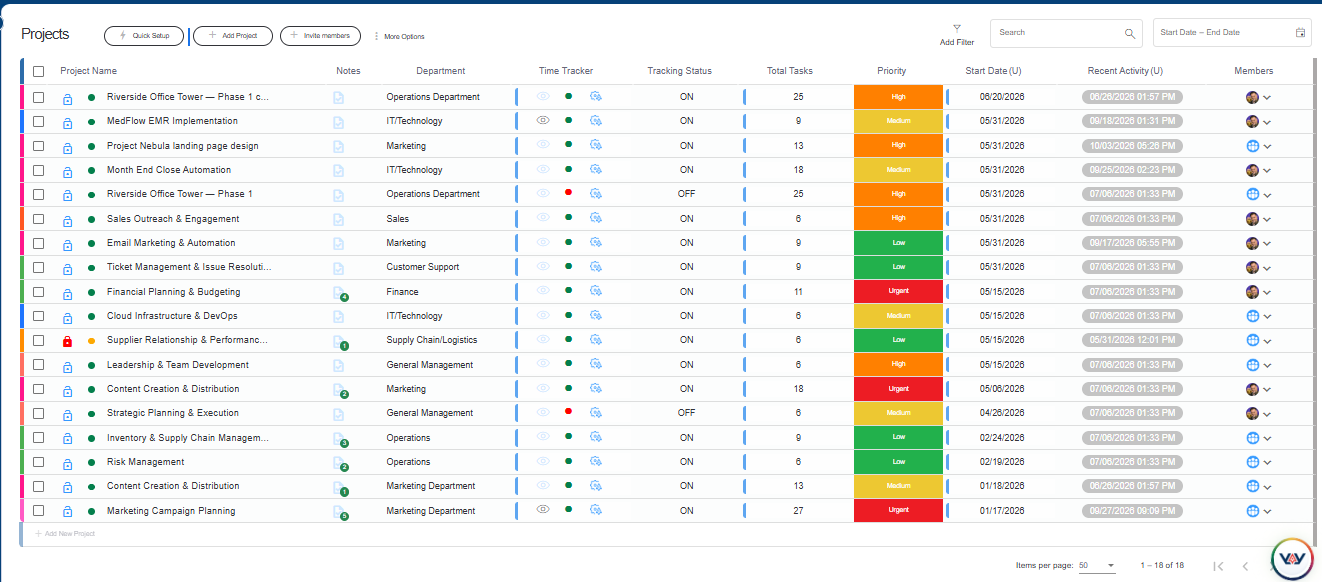
Task: Sort by the Start Date (U) column header
Action: (993, 71)
